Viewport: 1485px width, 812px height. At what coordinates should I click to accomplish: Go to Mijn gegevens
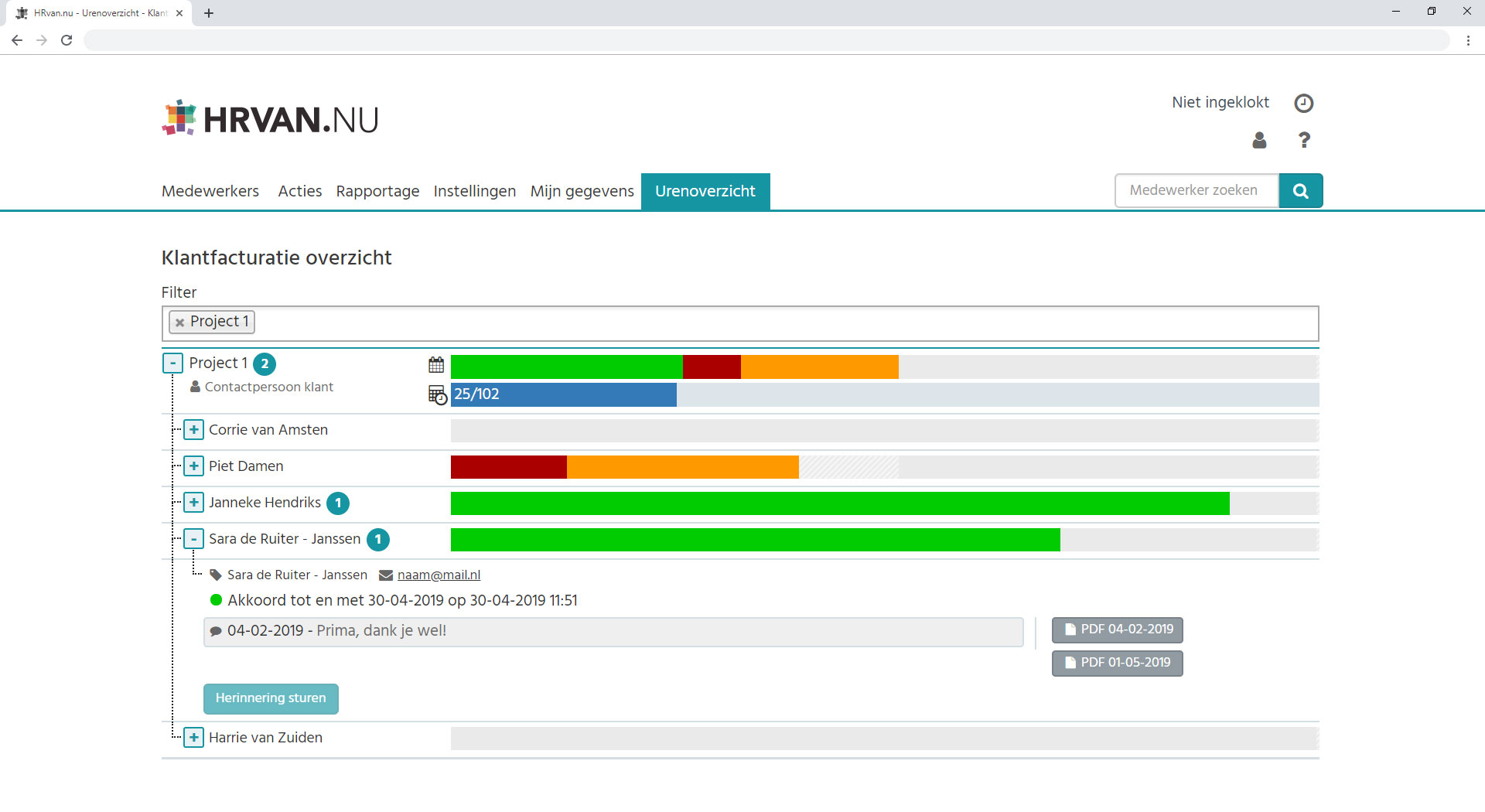(582, 191)
